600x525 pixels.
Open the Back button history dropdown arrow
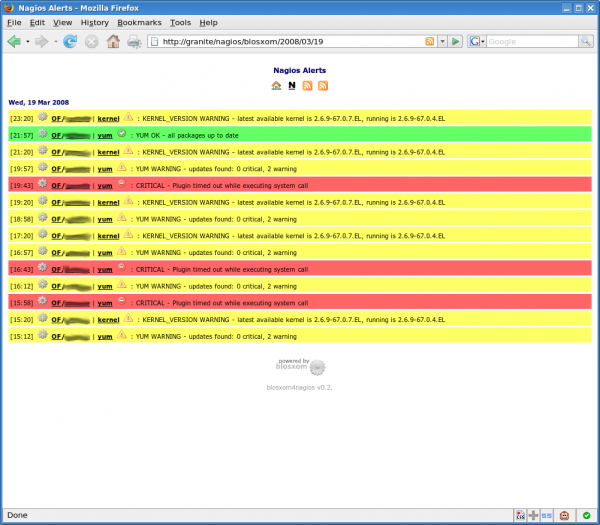pyautogui.click(x=28, y=42)
